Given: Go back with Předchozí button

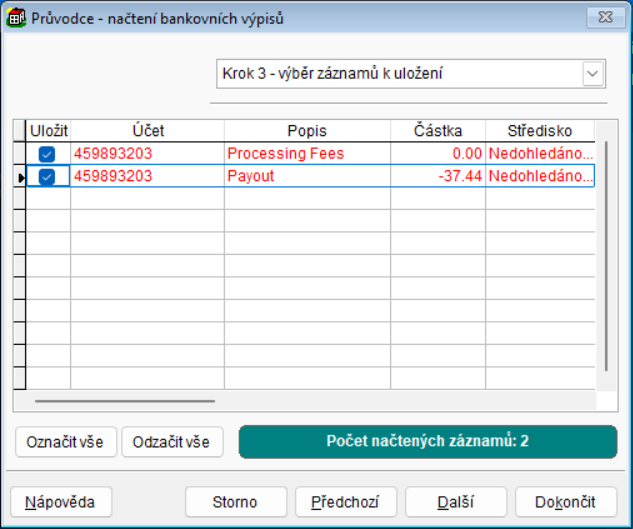Looking at the screenshot, I should (346, 502).
